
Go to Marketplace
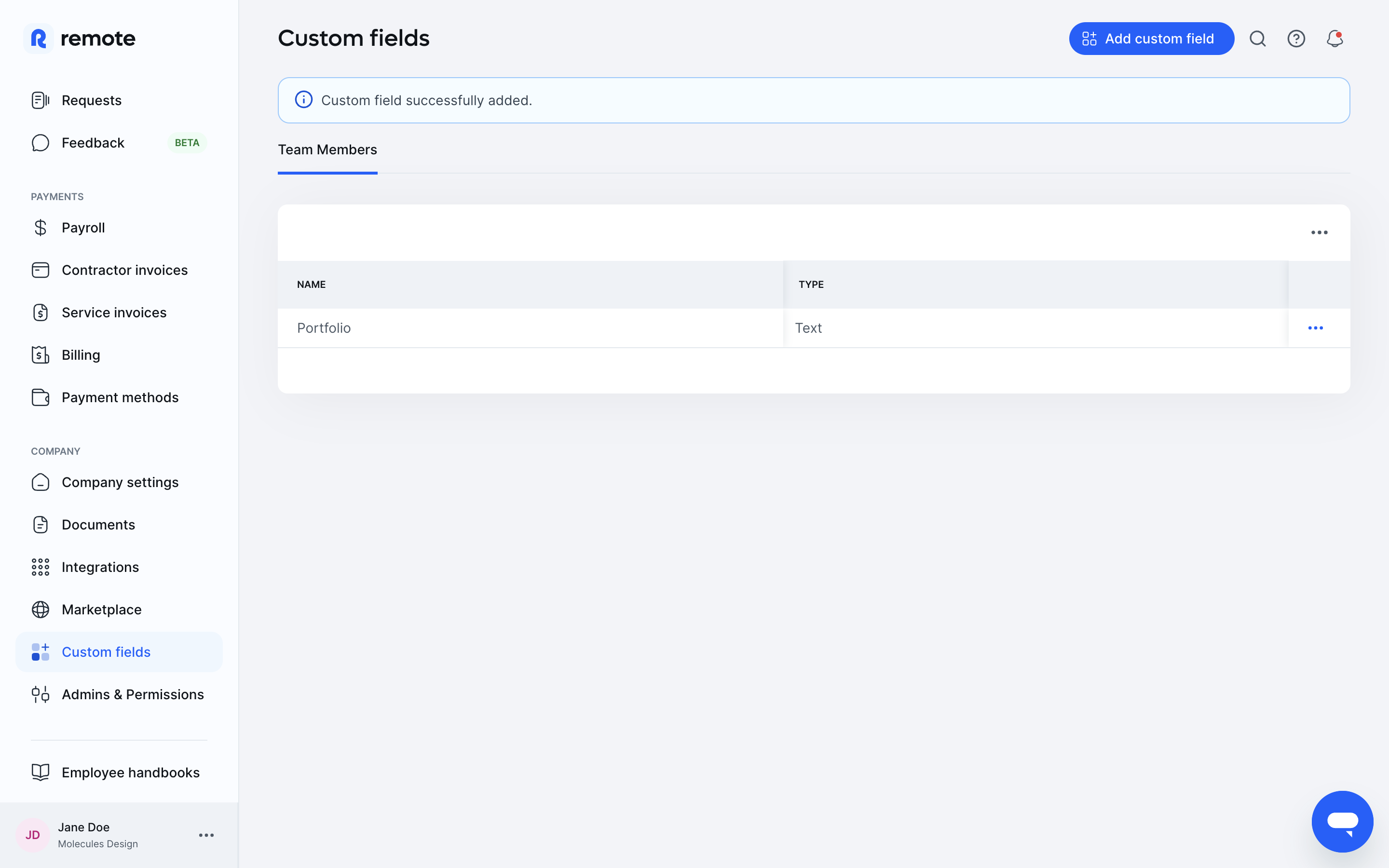pyautogui.click(x=119, y=610)
